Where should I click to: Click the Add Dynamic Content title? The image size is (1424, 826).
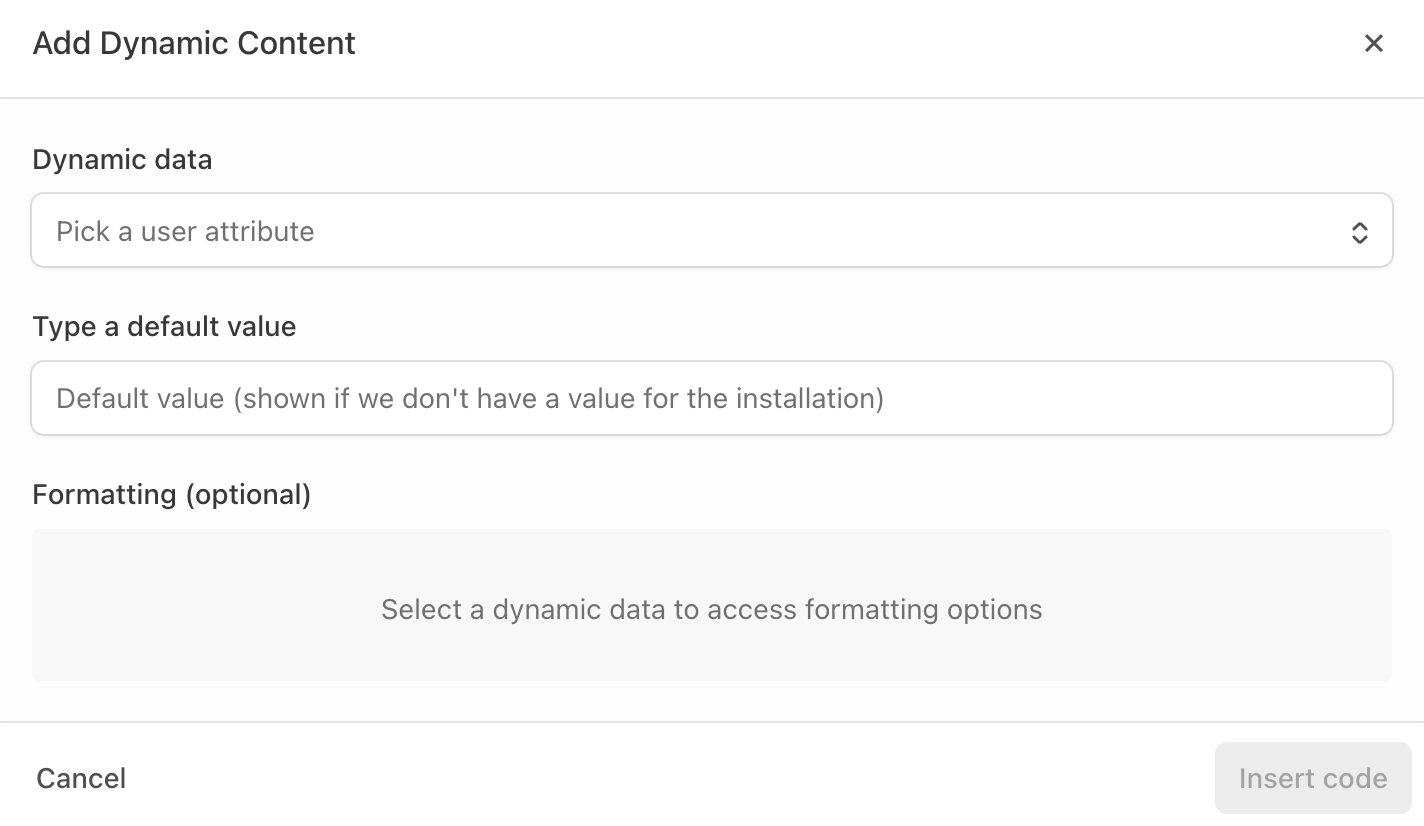pyautogui.click(x=194, y=43)
